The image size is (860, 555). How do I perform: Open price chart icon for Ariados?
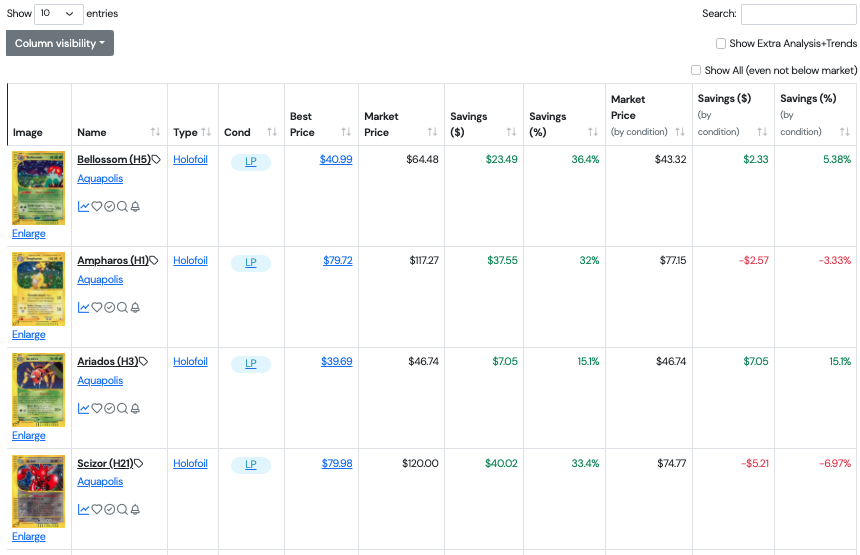84,409
